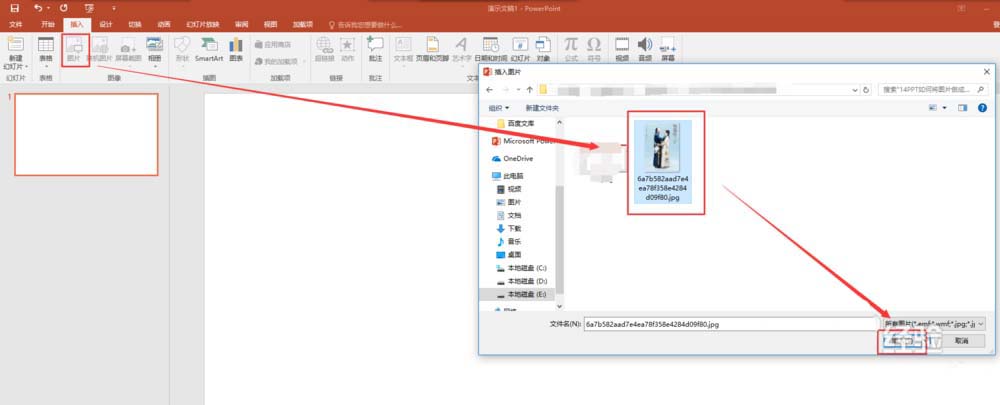
Task: Select the 插入 ribbon tab
Action: 77,25
